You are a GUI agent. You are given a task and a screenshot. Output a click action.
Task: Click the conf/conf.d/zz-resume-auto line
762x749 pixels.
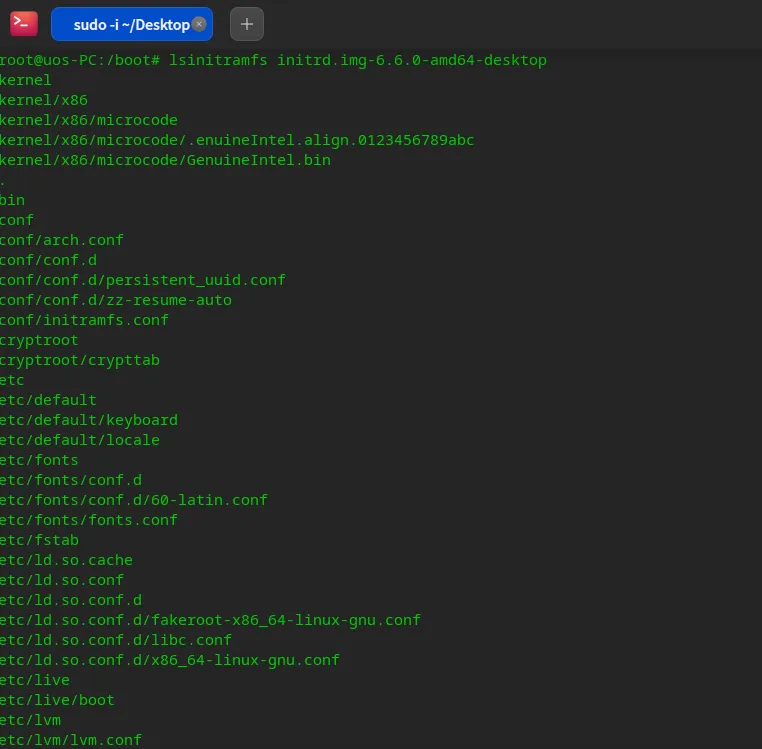116,300
